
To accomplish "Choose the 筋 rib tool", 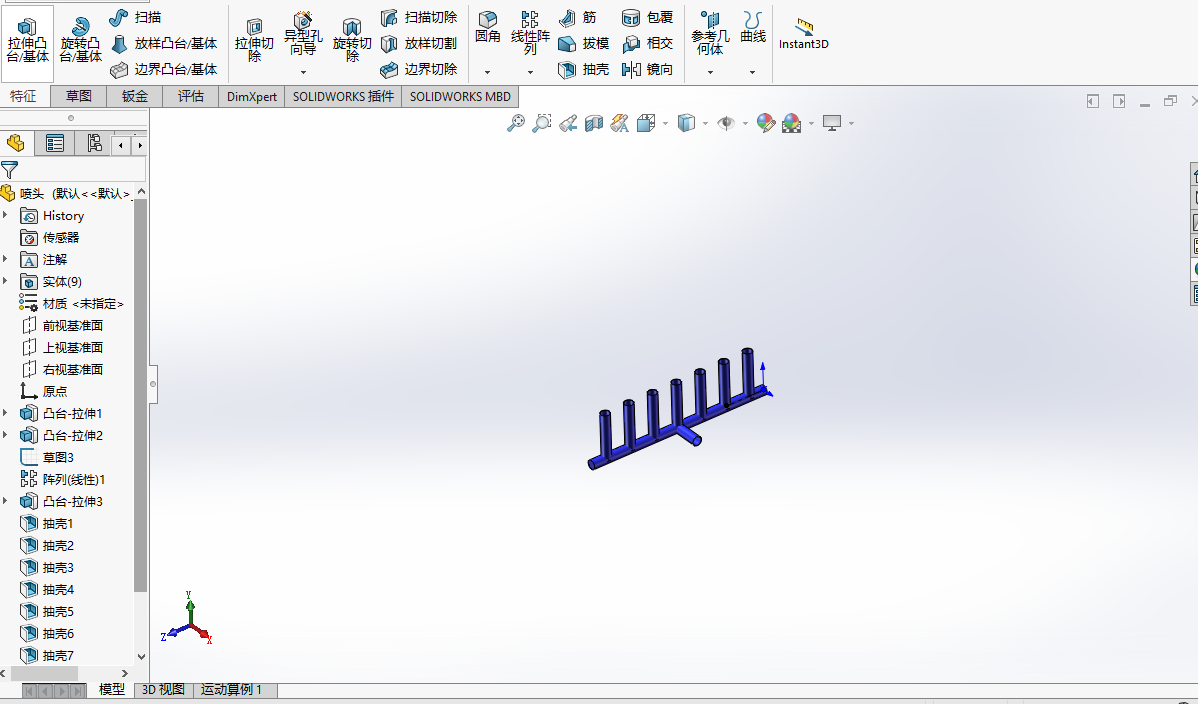I will (578, 18).
